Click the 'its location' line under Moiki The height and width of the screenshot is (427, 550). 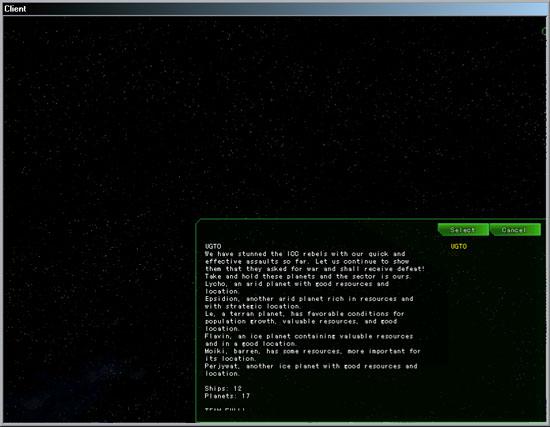click(230, 359)
